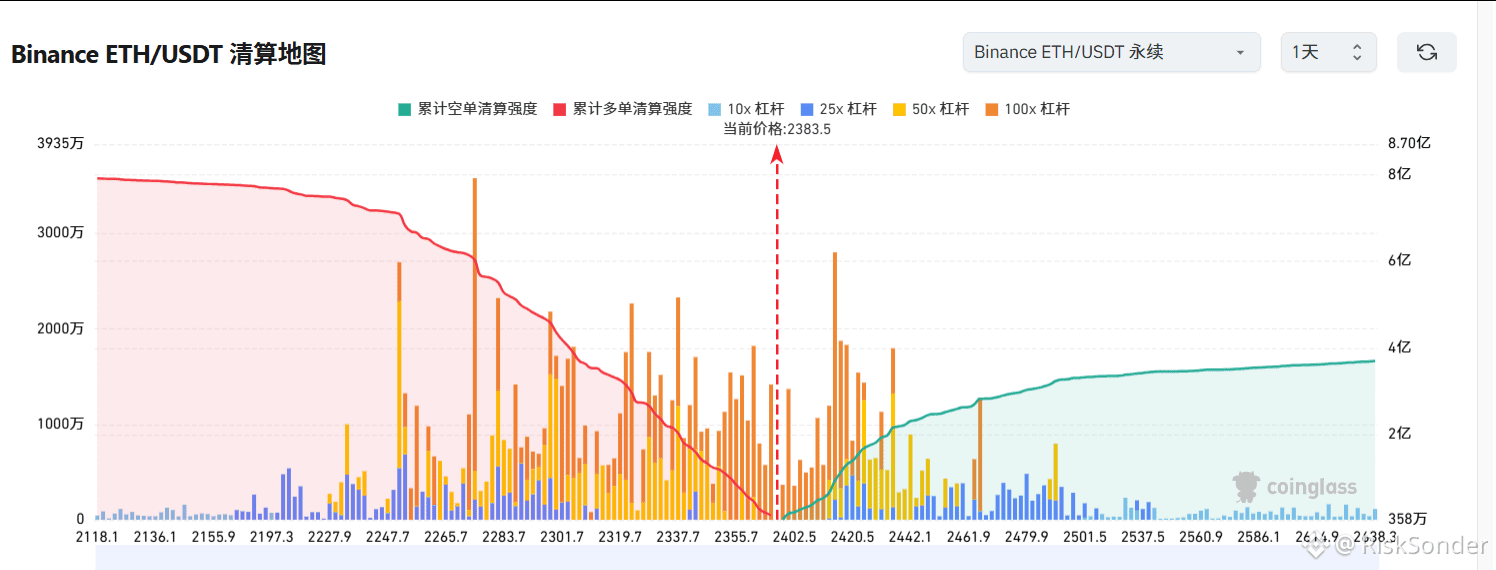Click the 2420.5 price axis label
This screenshot has height=570, width=1496.
click(852, 537)
